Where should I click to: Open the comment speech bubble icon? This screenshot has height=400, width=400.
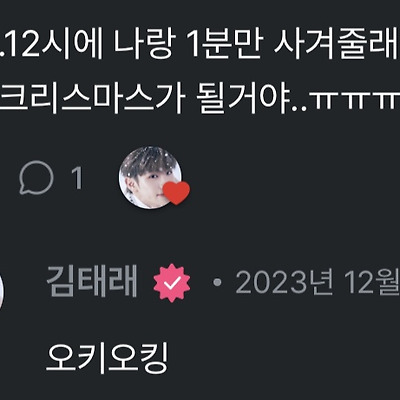coord(36,177)
